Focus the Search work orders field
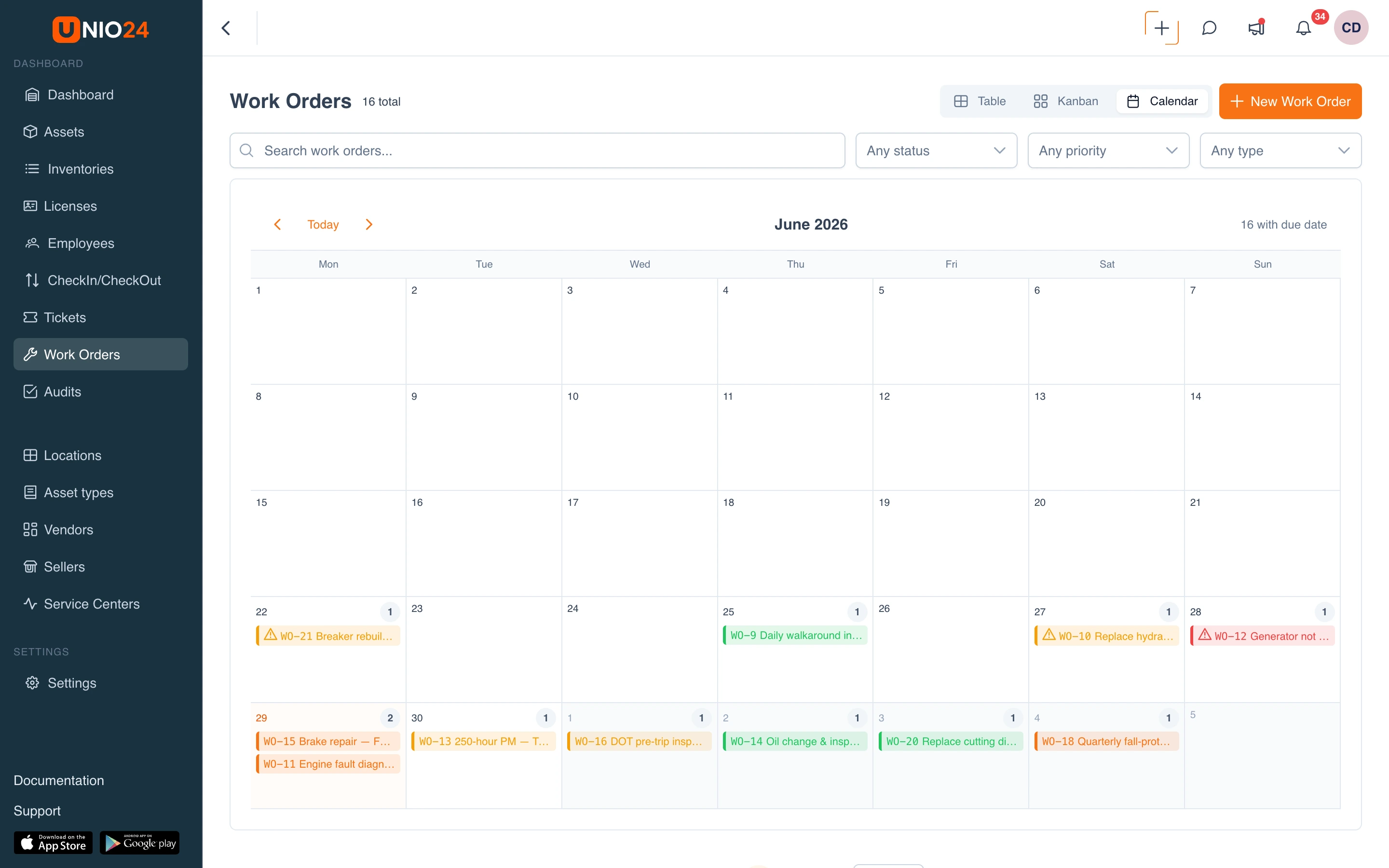 click(537, 150)
